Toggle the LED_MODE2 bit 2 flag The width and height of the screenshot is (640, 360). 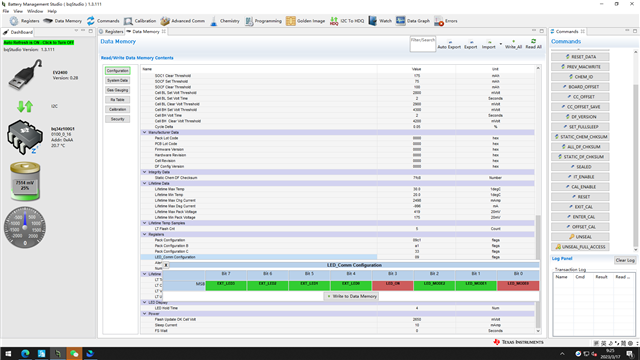(x=434, y=285)
